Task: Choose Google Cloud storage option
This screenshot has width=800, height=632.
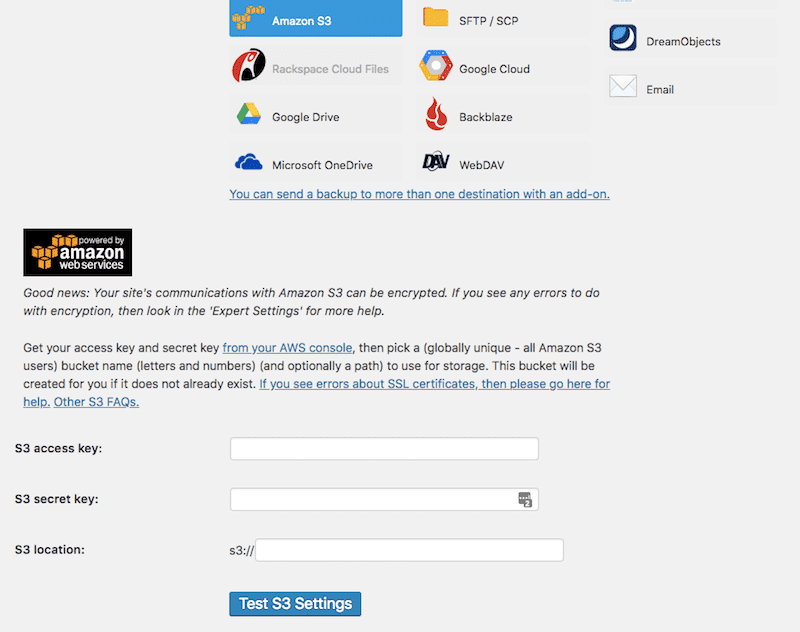Action: (x=503, y=66)
